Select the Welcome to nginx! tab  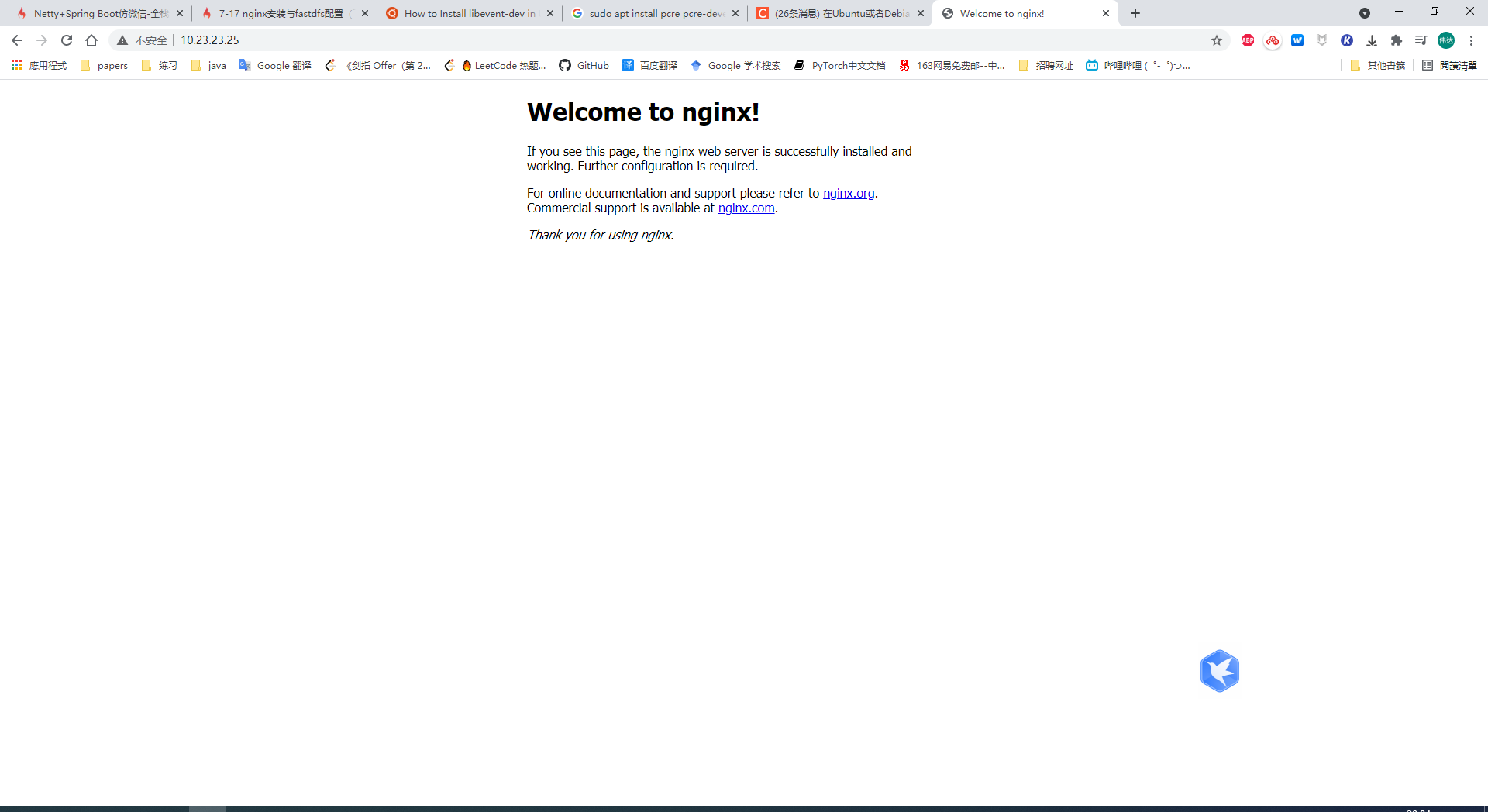(1025, 13)
